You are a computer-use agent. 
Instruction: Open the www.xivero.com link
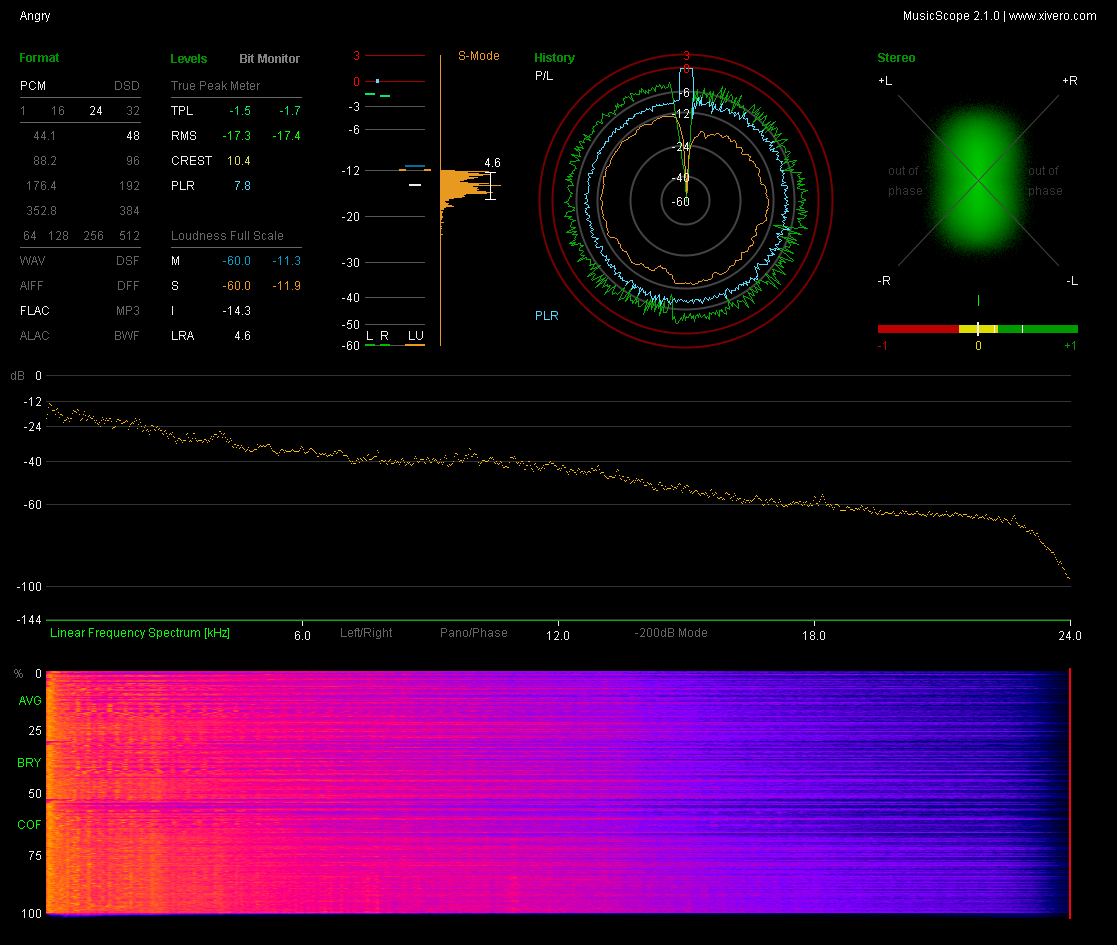[1052, 16]
